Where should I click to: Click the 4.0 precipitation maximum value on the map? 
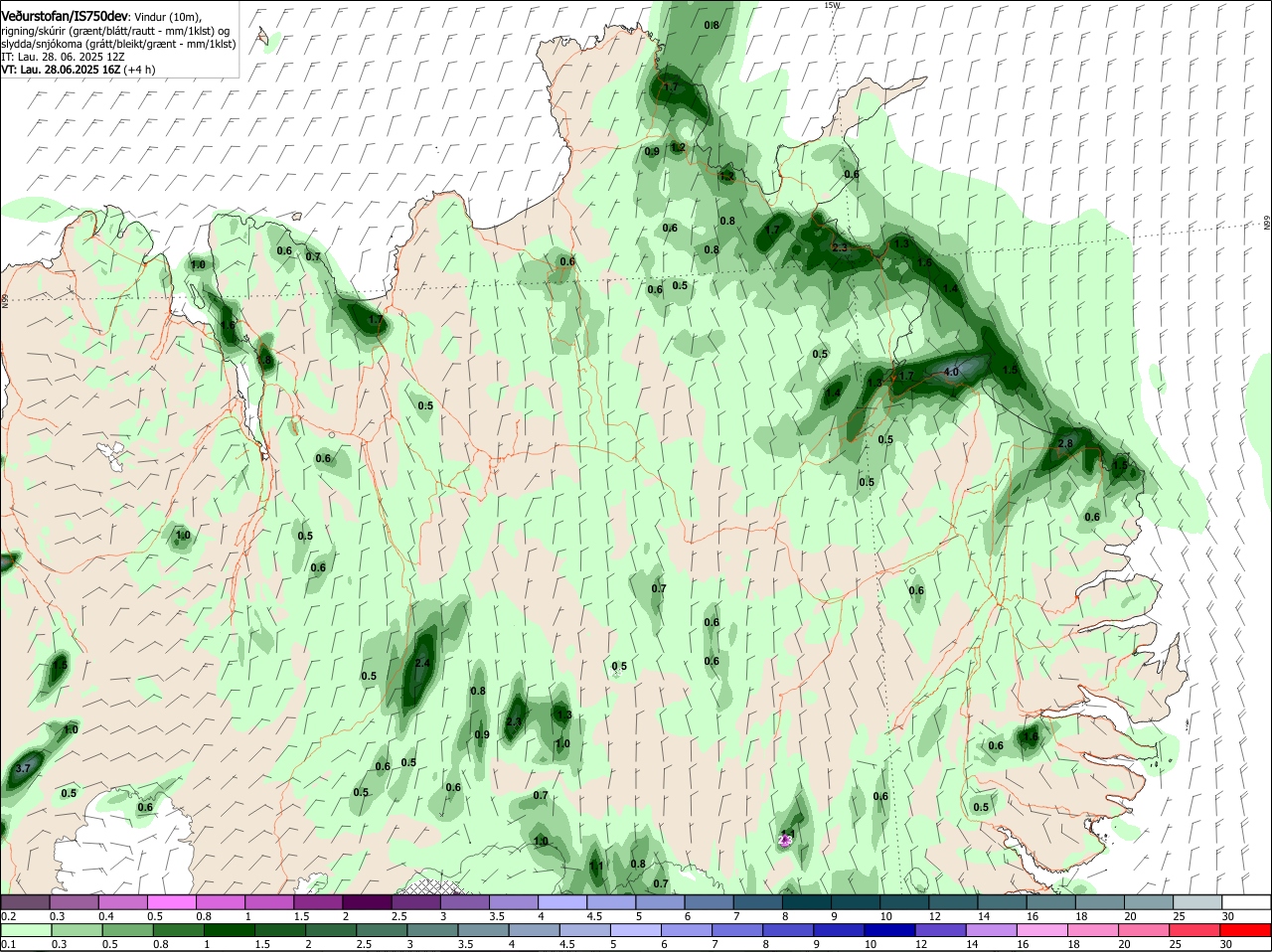(x=950, y=373)
